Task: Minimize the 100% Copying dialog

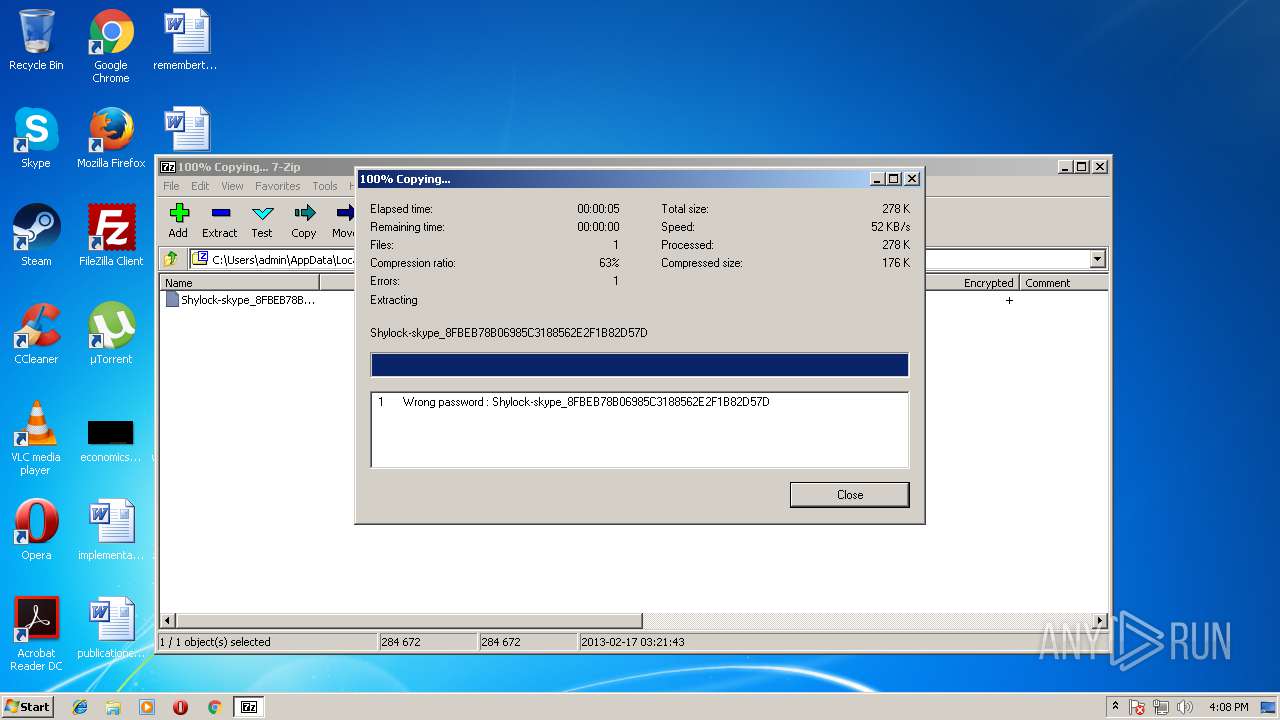Action: (877, 179)
